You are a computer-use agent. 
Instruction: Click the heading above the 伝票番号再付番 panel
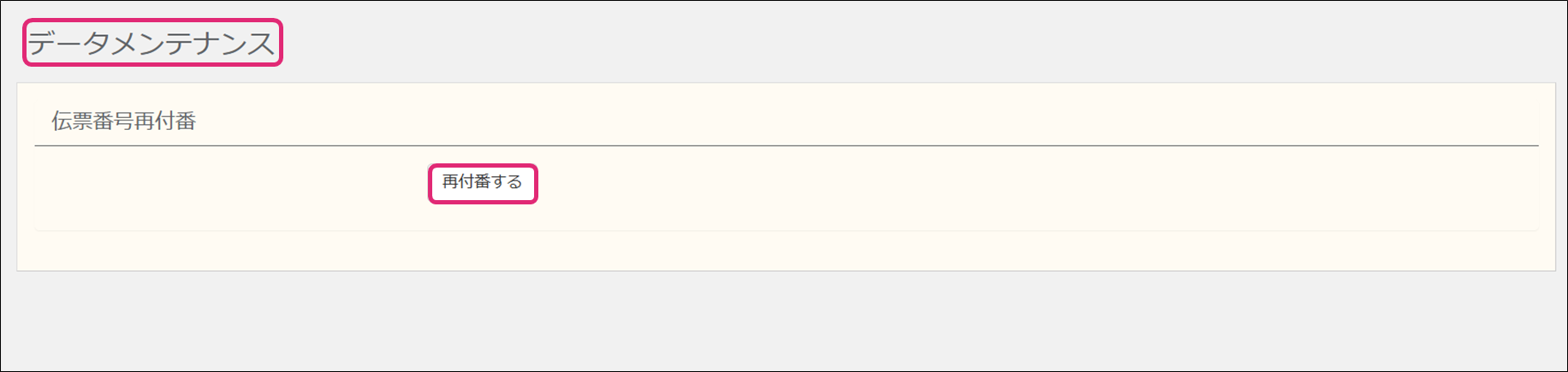(151, 43)
